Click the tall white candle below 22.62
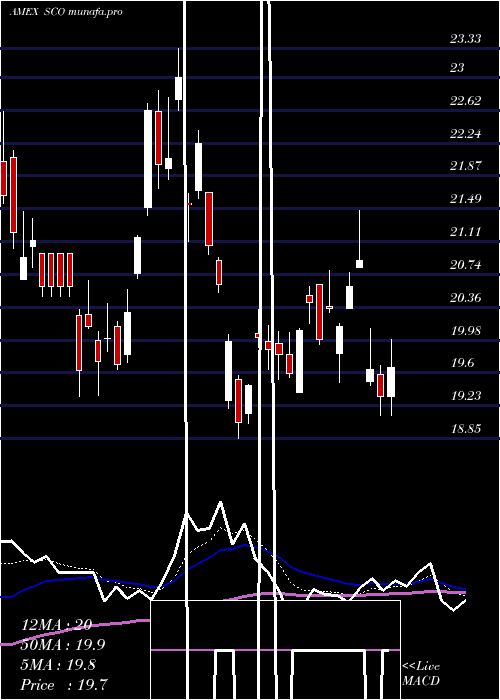This screenshot has width=500, height=700. pyautogui.click(x=148, y=159)
